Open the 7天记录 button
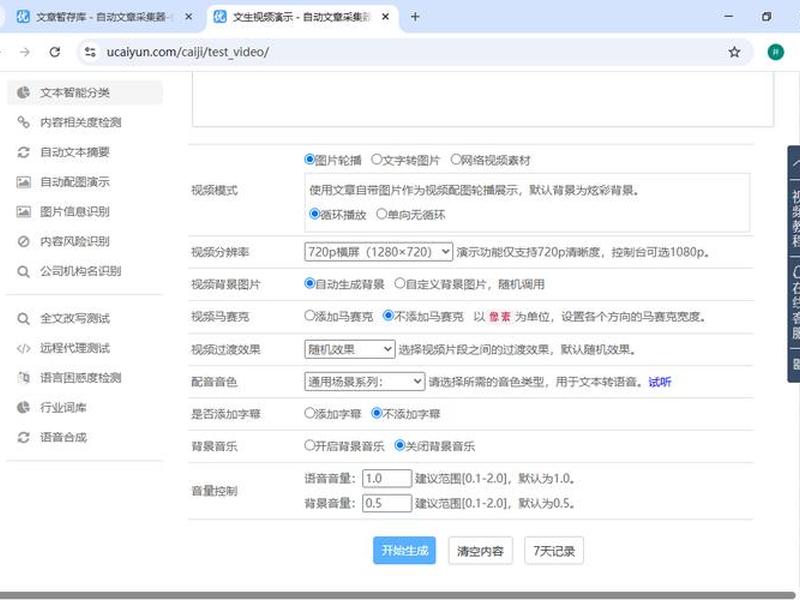This screenshot has height=600, width=800. [554, 551]
